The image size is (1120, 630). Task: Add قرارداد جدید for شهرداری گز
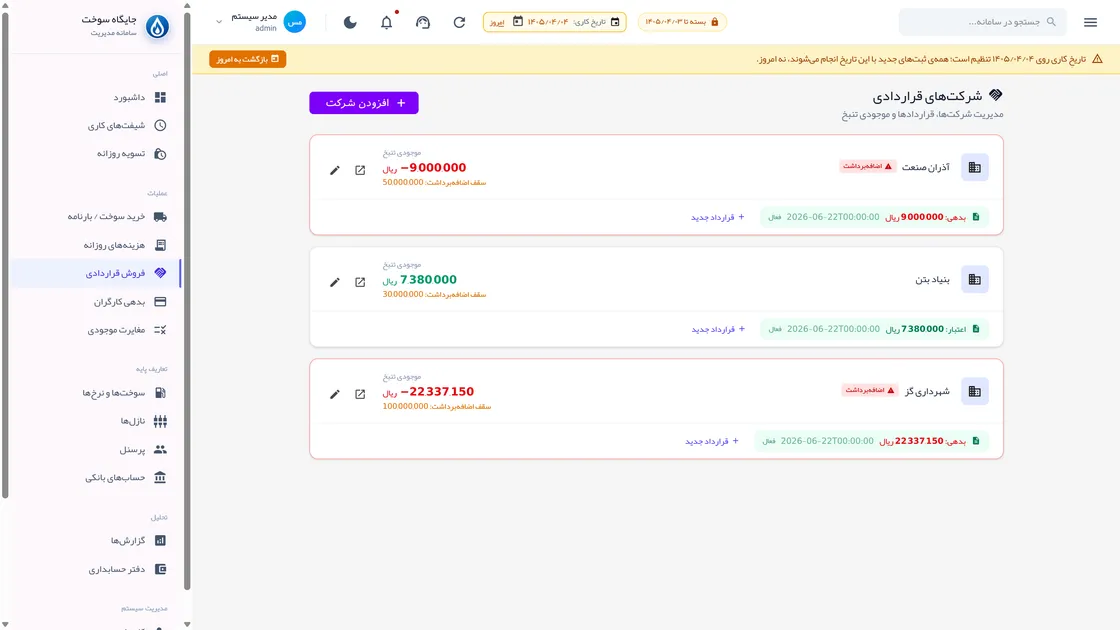[x=711, y=441]
